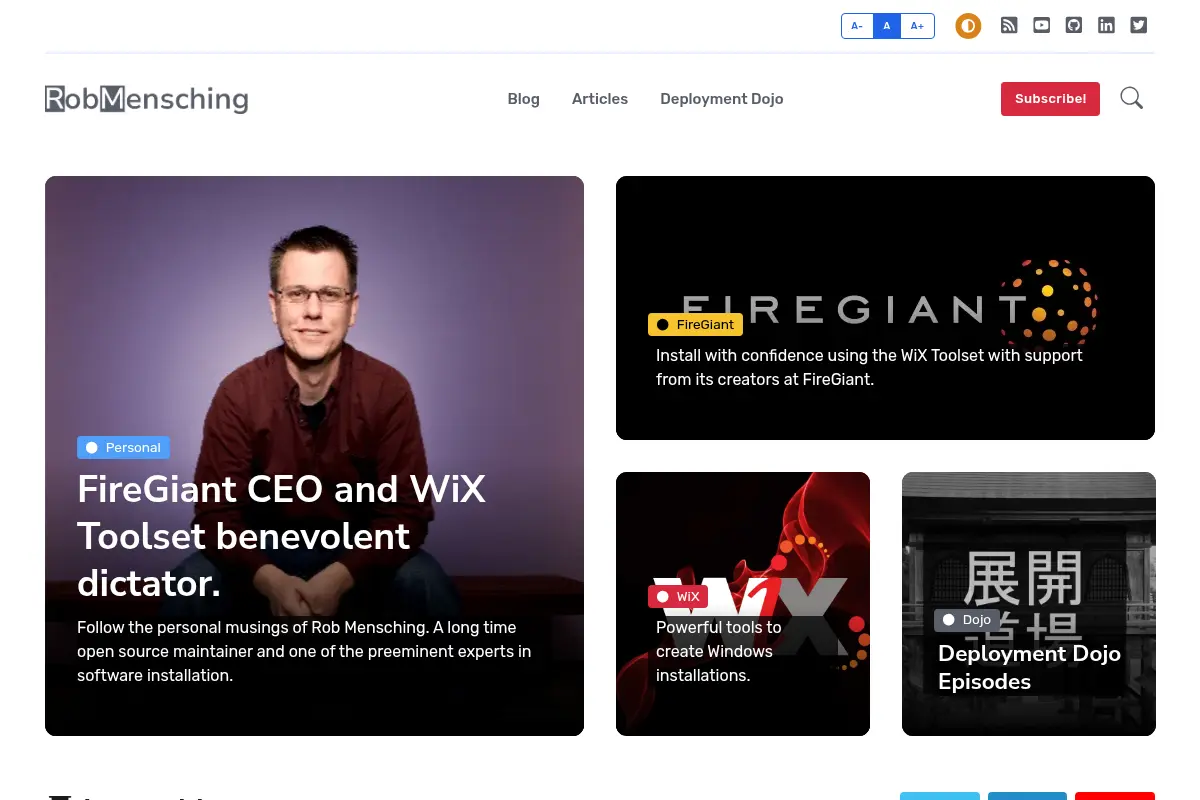This screenshot has height=800, width=1200.
Task: Open the GitHub profile icon
Action: pos(1074,26)
